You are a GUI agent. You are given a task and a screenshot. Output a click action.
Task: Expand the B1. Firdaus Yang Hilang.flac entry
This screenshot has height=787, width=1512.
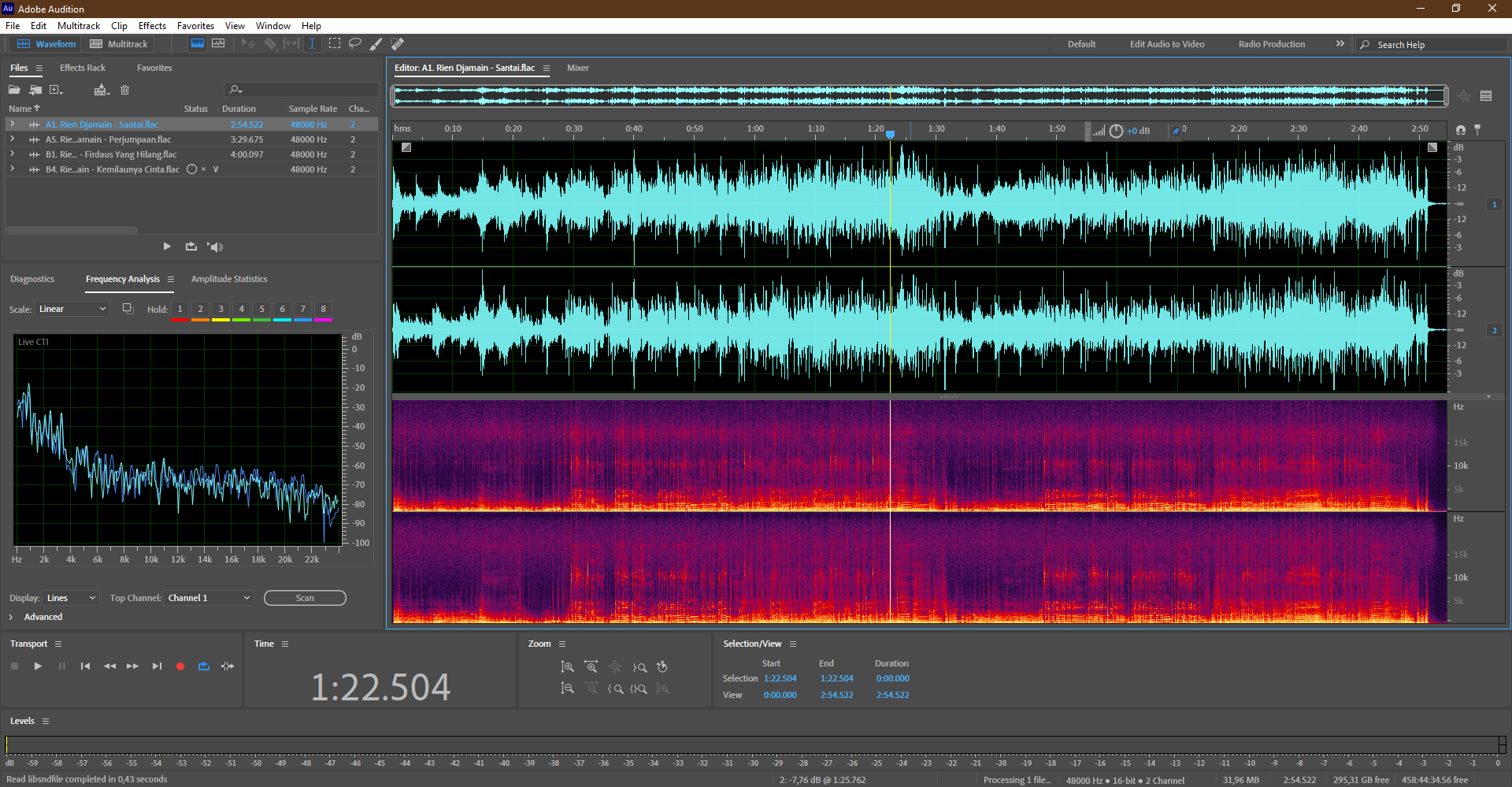[x=13, y=154]
